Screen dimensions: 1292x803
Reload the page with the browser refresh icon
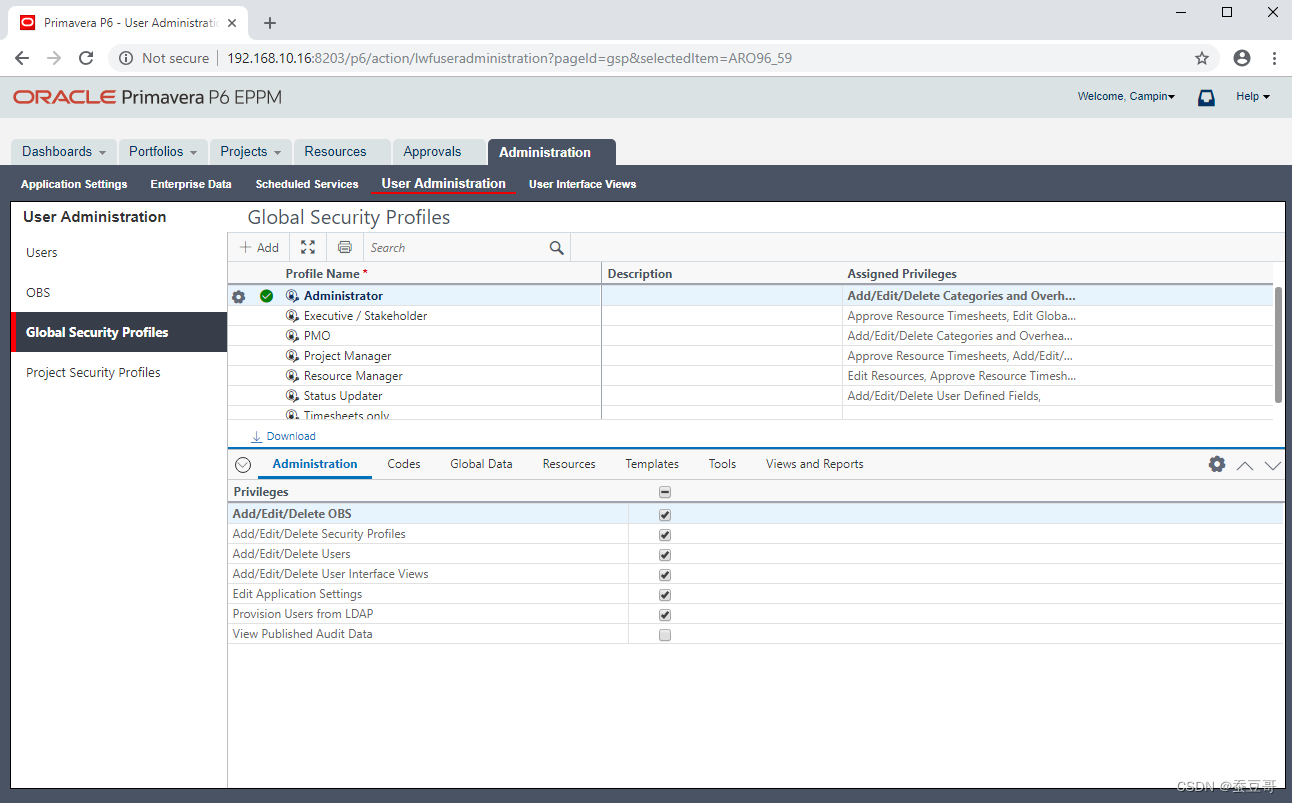click(x=86, y=58)
